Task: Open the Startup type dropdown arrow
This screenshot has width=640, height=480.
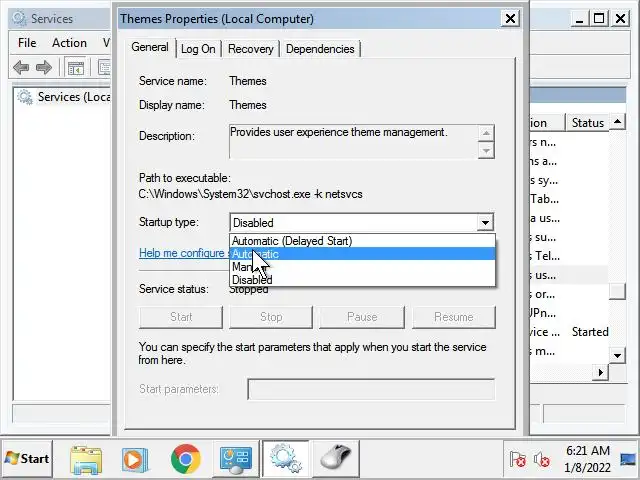Action: point(485,223)
